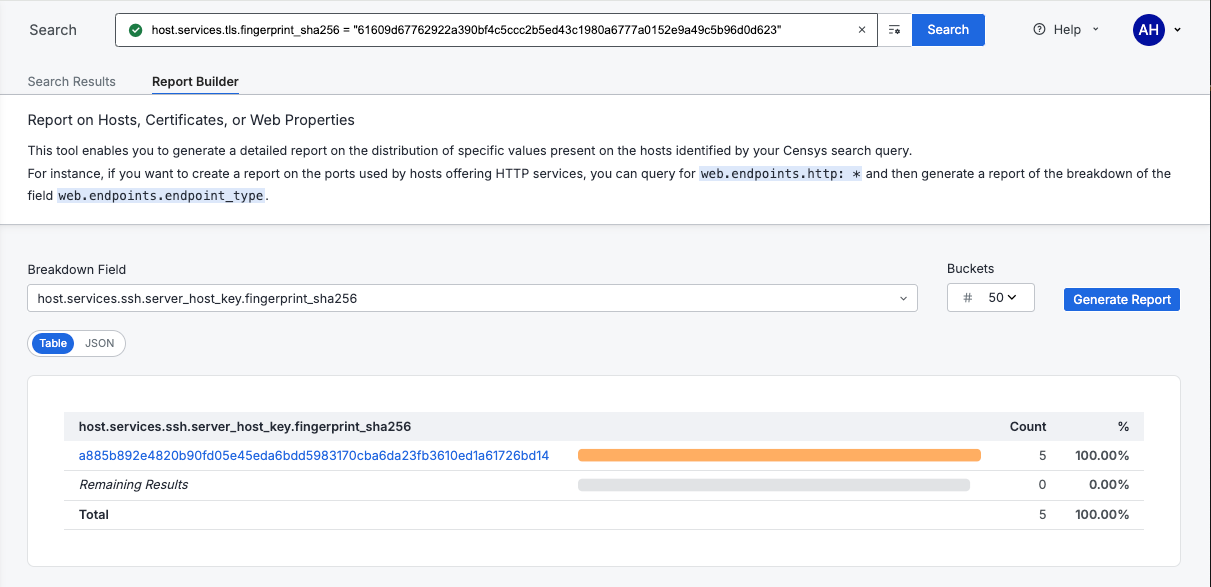Expand the Help menu chevron
1211x587 pixels.
tap(1096, 30)
